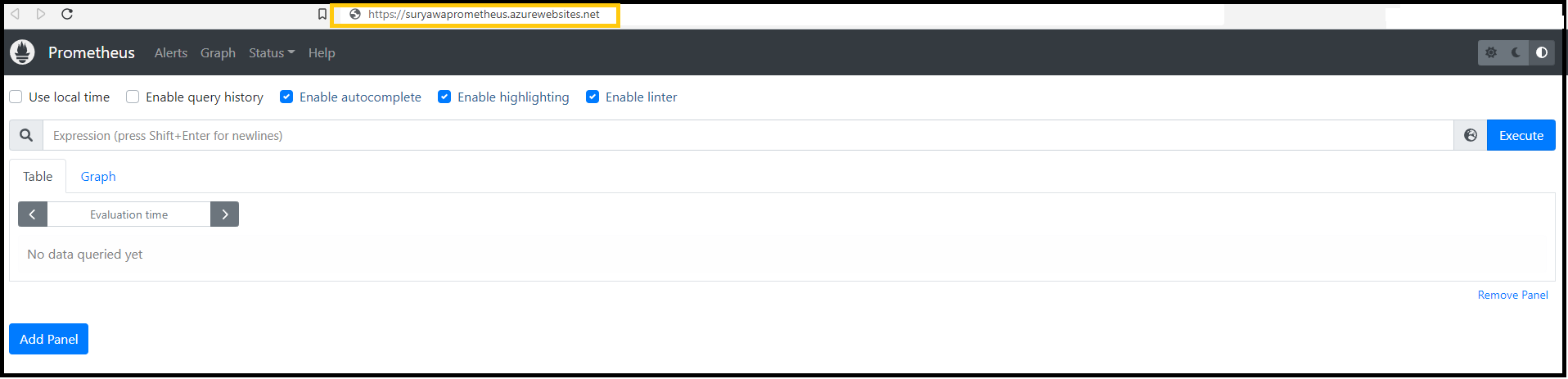The width and height of the screenshot is (1568, 379).
Task: Reload the page with browser refresh icon
Action: click(68, 14)
